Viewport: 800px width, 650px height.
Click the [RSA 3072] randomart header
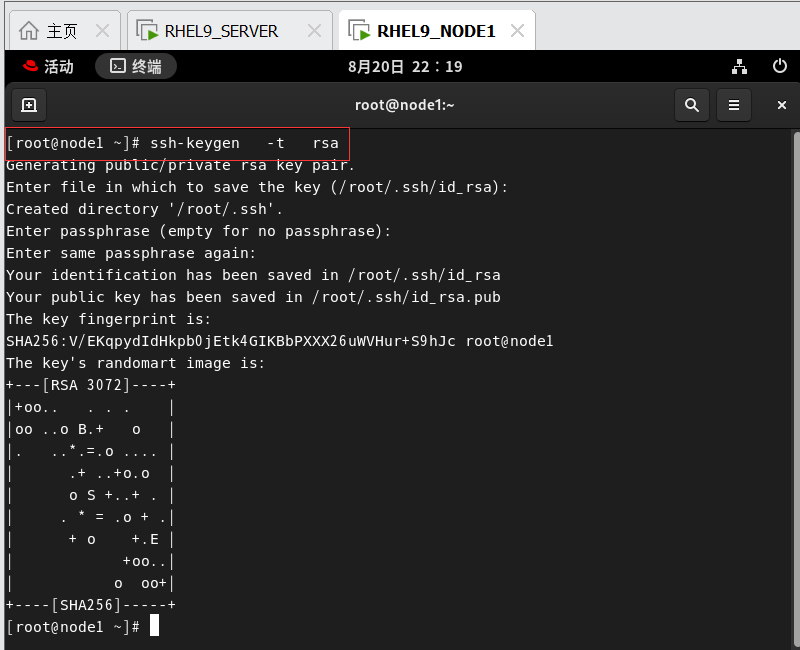(x=91, y=385)
